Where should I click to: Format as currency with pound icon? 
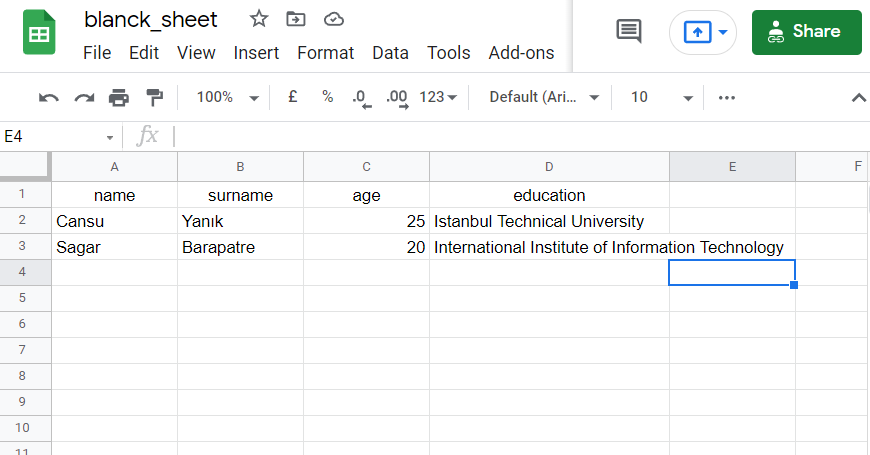click(x=292, y=97)
